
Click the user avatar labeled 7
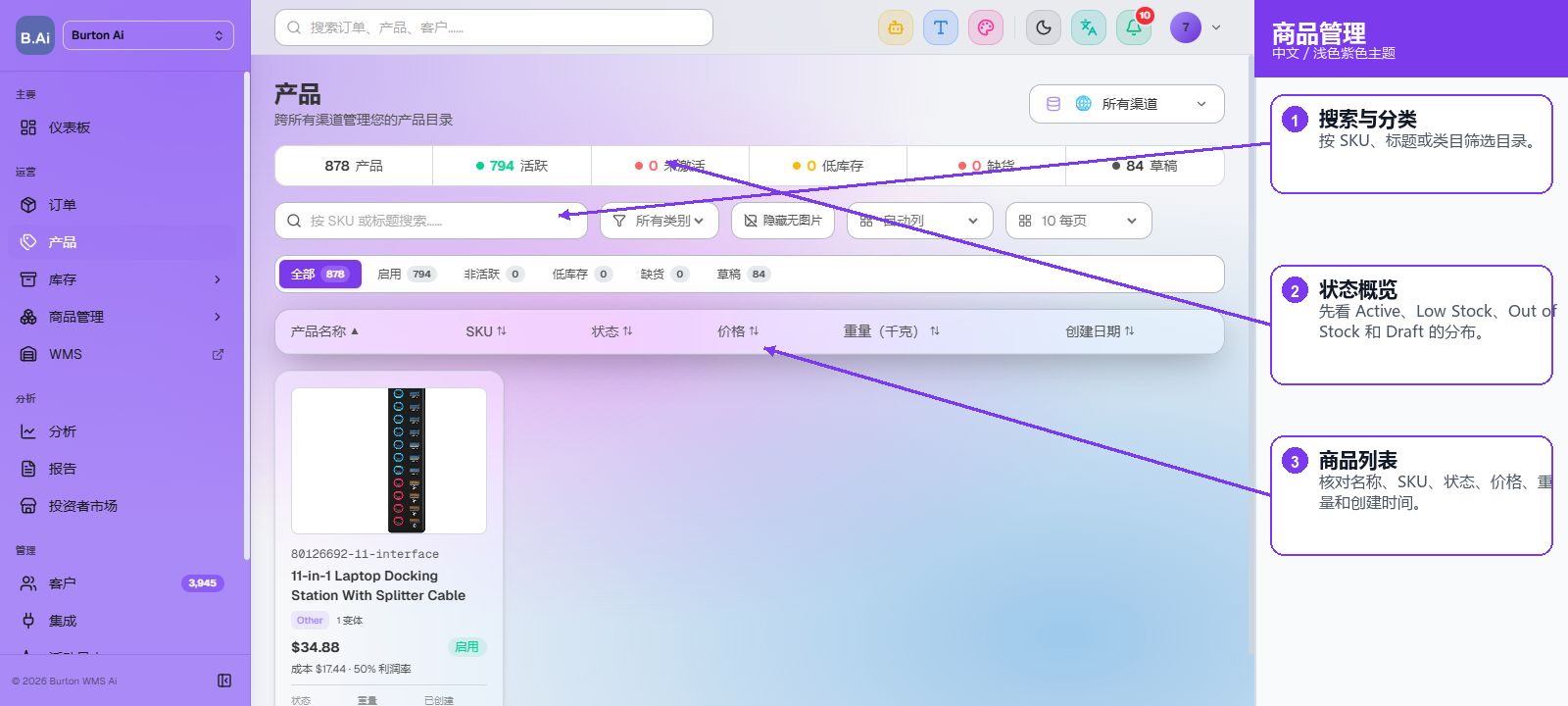click(1186, 27)
